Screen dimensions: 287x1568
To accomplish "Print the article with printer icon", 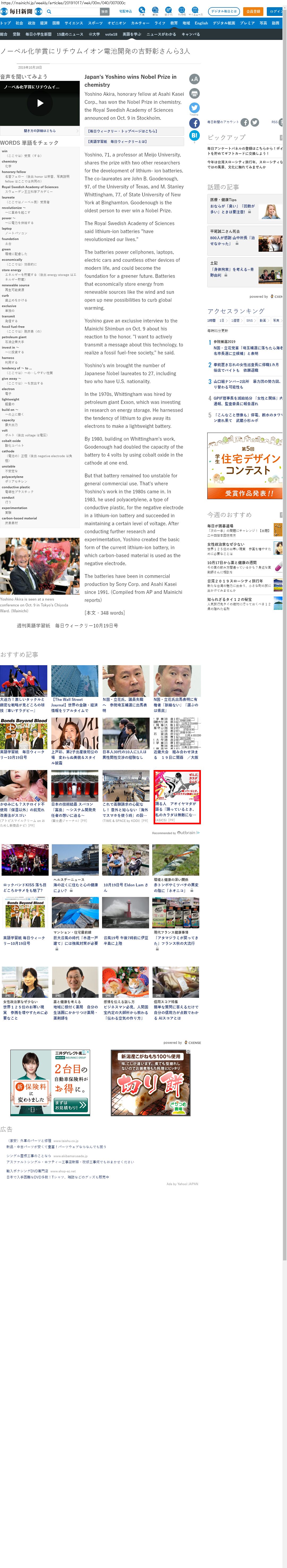I will 194,94.
